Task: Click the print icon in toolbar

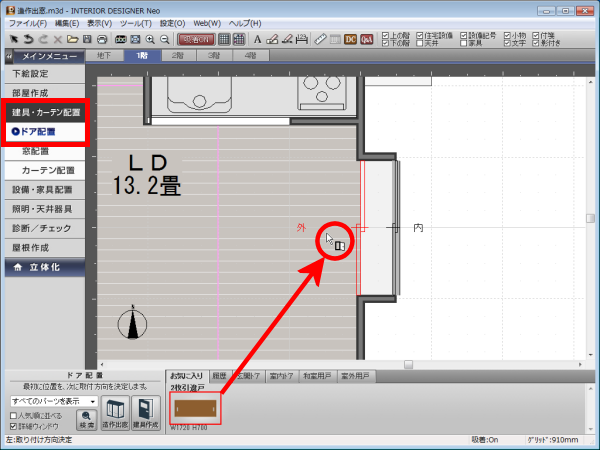Action: (x=103, y=39)
